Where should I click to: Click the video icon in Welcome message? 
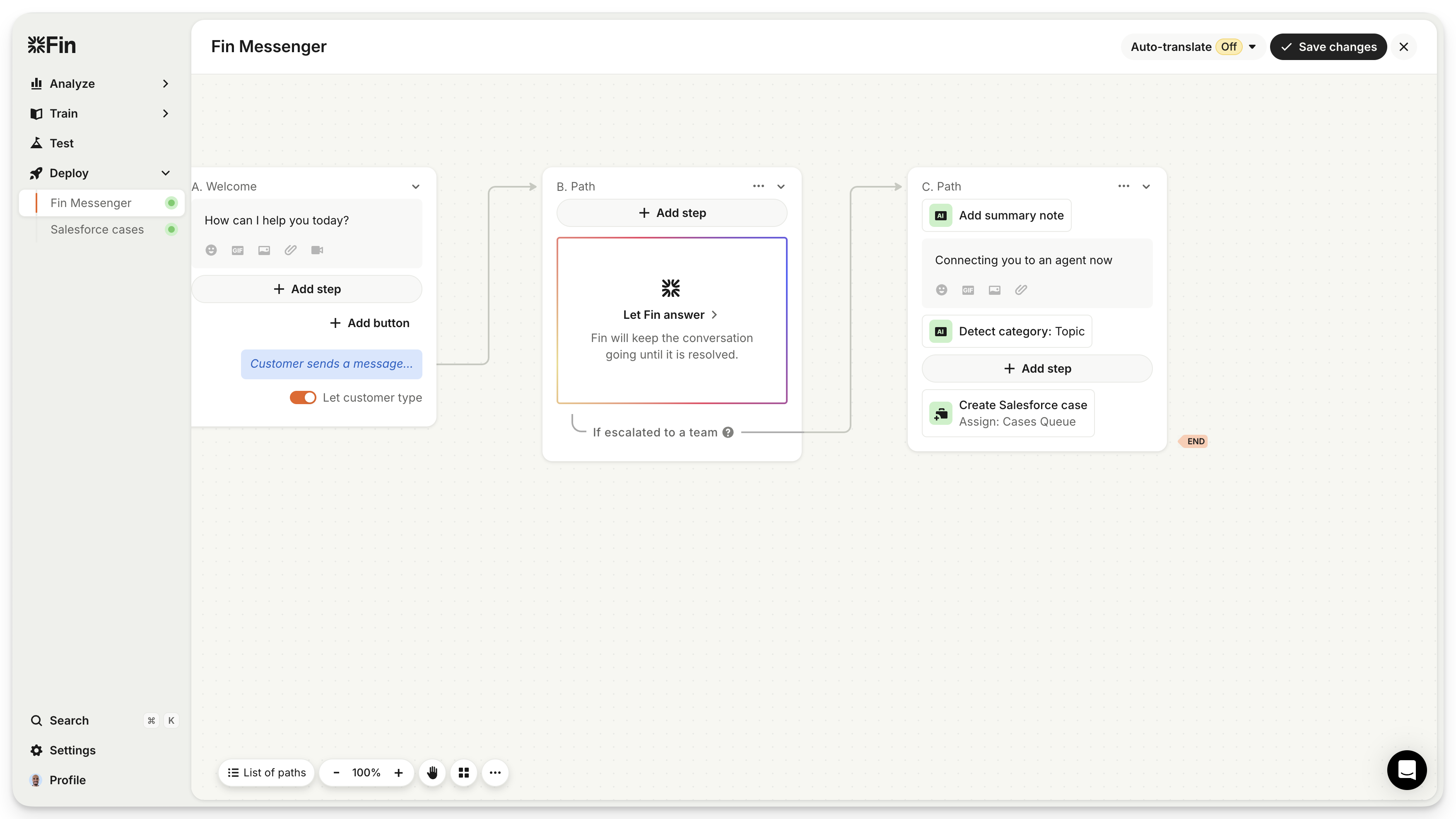317,250
